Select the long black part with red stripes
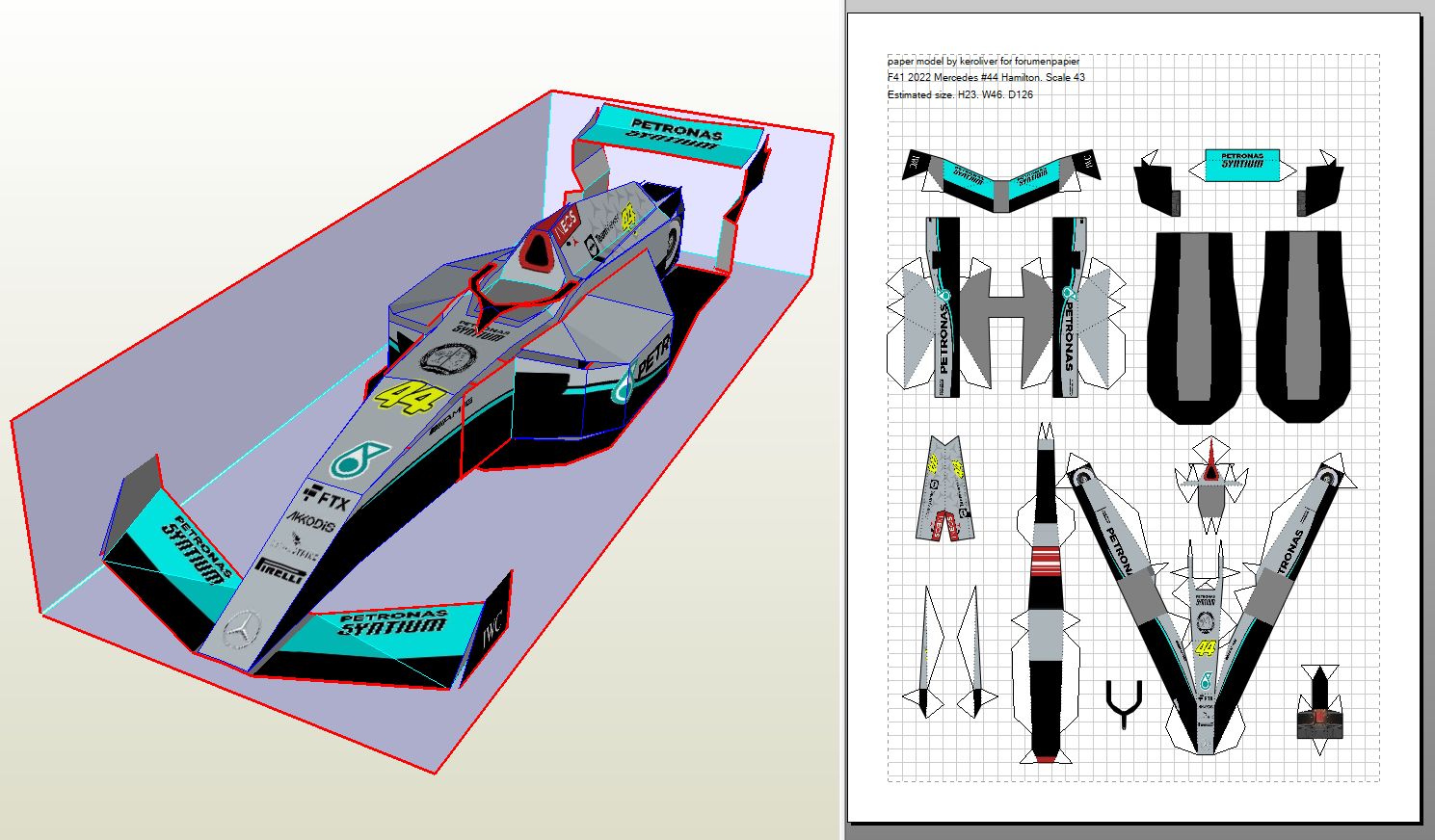 [x=1045, y=597]
